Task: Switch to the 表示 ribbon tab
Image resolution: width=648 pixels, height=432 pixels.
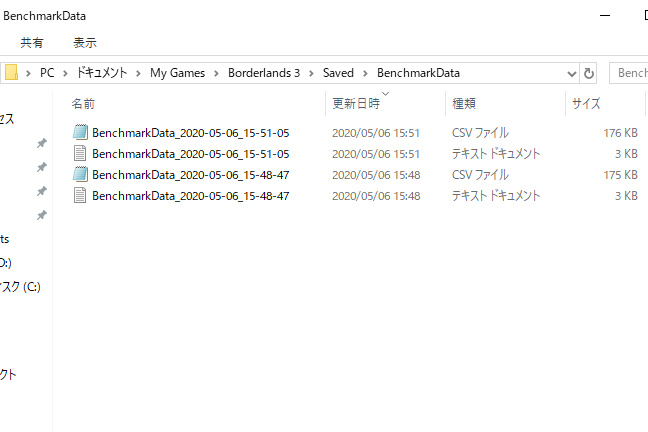Action: click(85, 43)
